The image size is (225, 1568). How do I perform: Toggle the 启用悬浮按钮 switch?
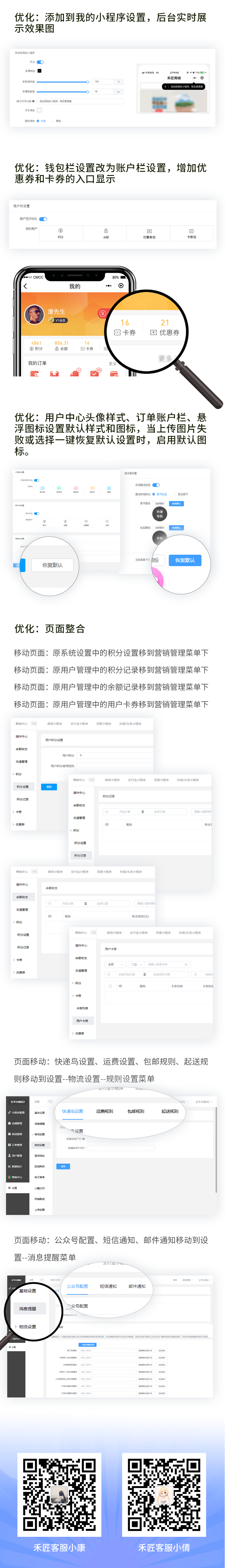[156, 485]
